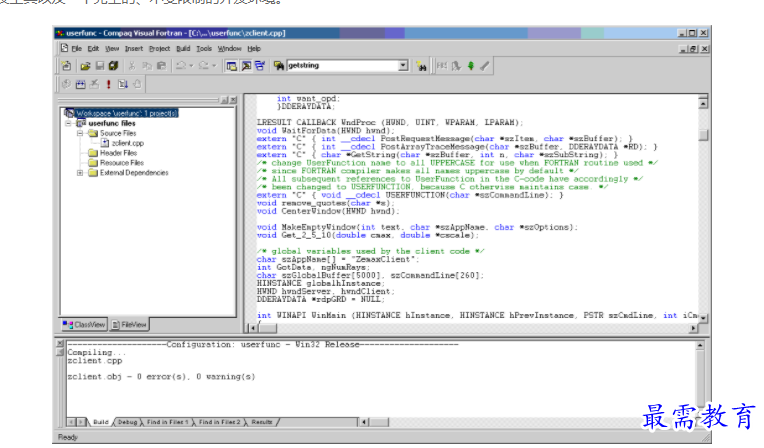Click the code editor vertical scrollbar thumb

click(x=703, y=135)
